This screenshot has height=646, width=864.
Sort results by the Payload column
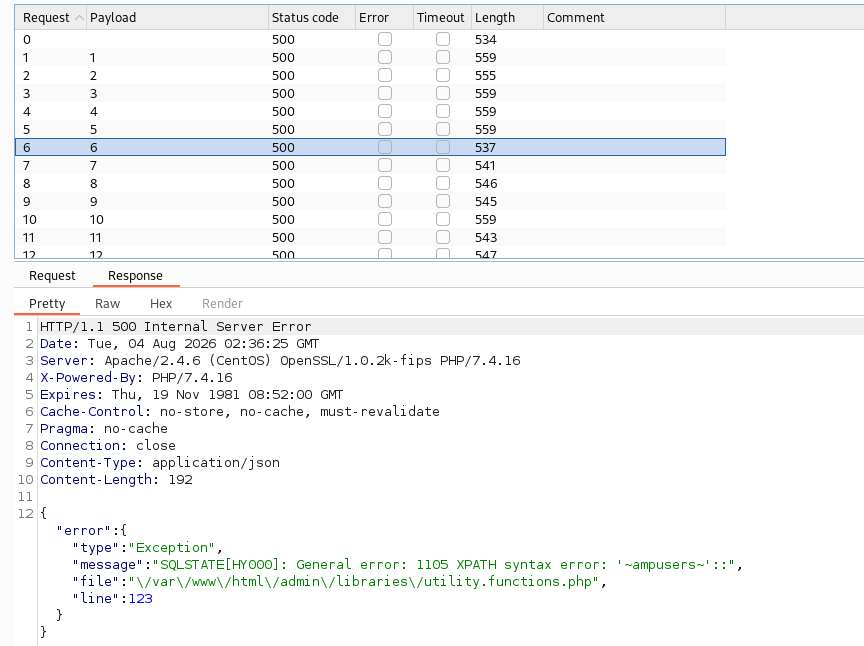pyautogui.click(x=177, y=18)
